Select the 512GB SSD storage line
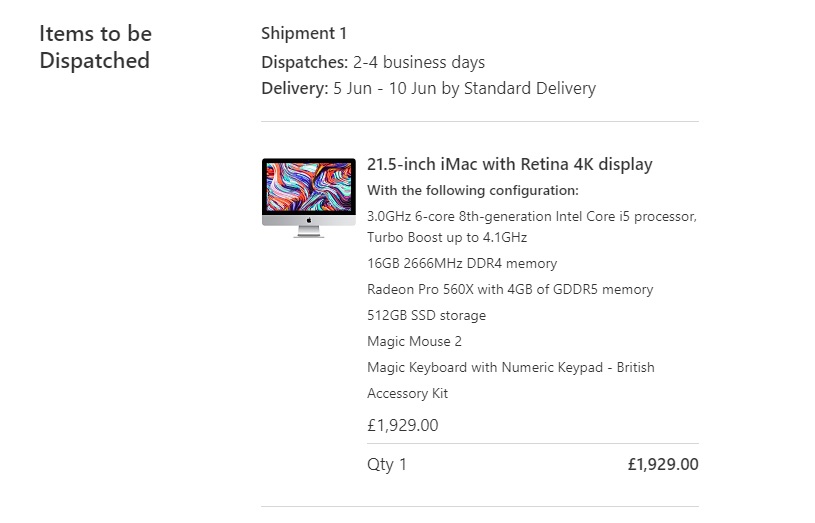 tap(426, 316)
